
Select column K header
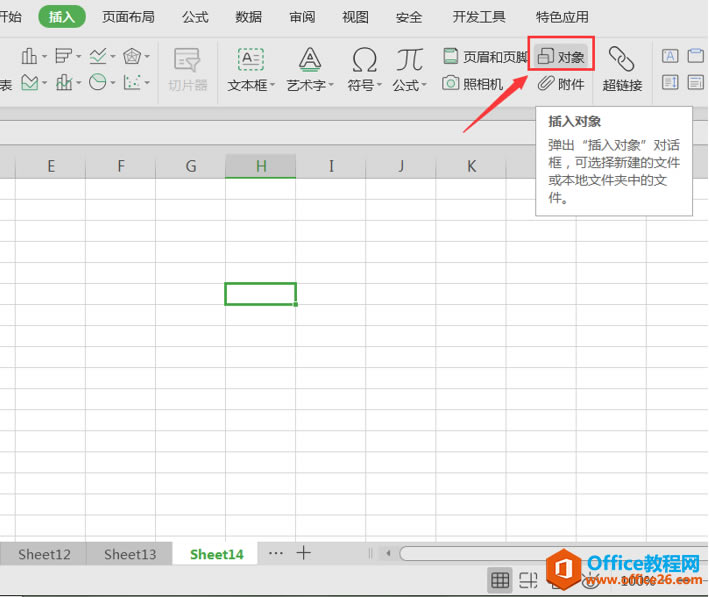[x=471, y=166]
